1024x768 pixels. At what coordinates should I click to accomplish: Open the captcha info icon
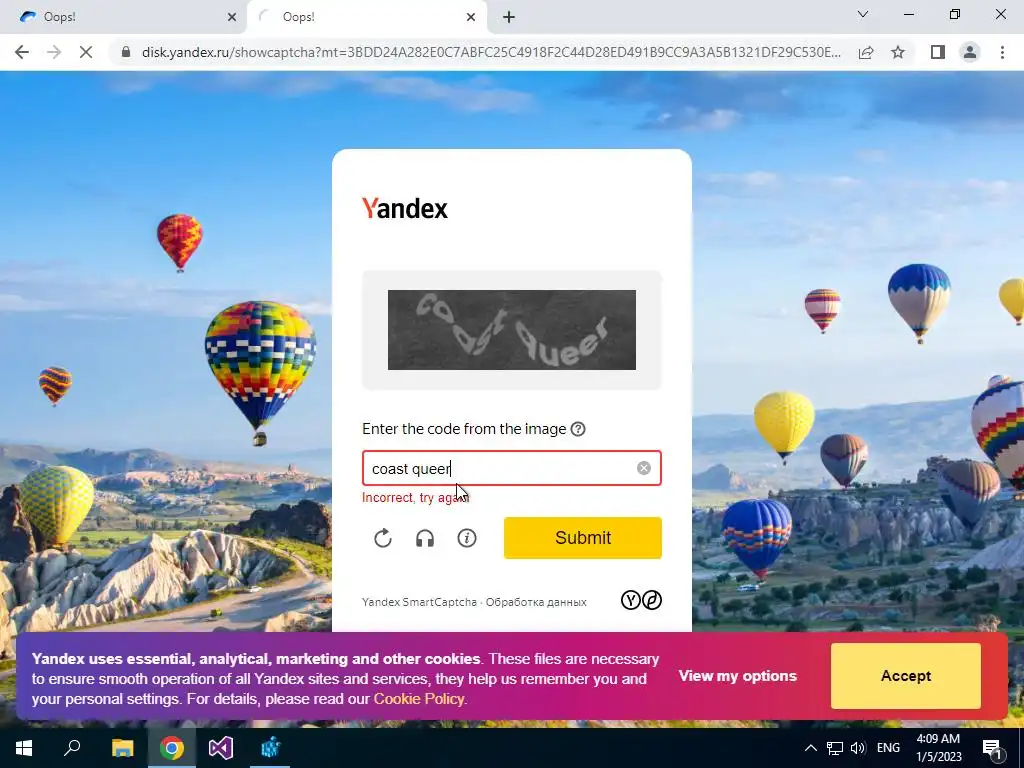[x=467, y=538]
